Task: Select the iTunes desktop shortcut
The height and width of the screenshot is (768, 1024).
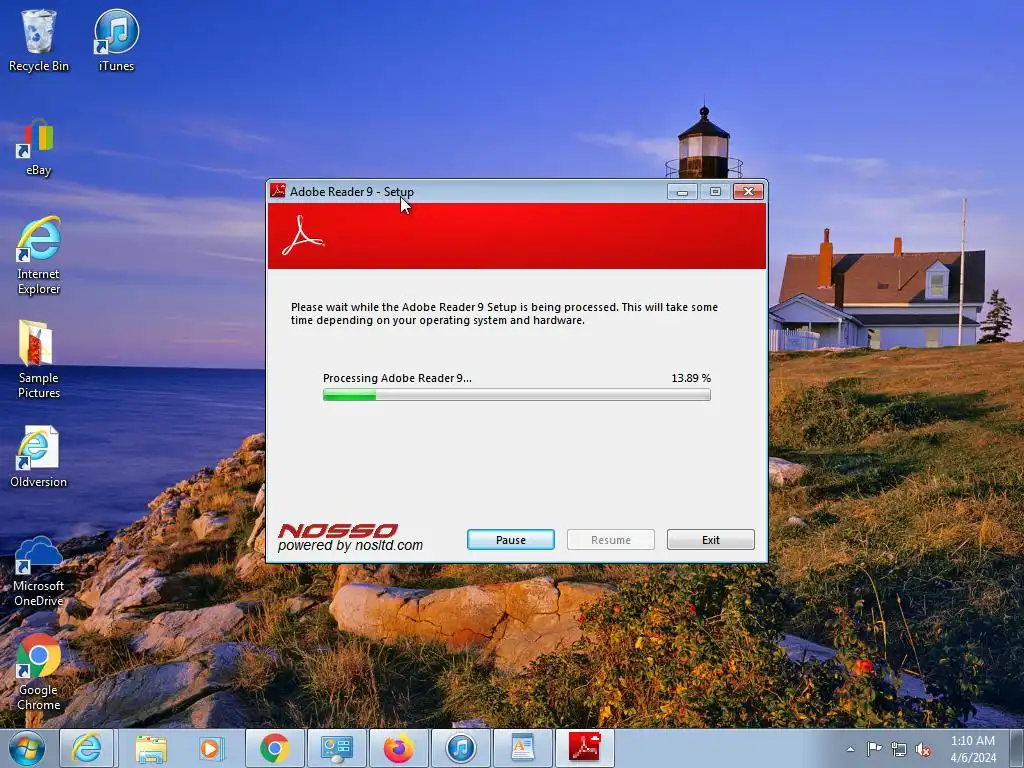Action: click(x=116, y=40)
